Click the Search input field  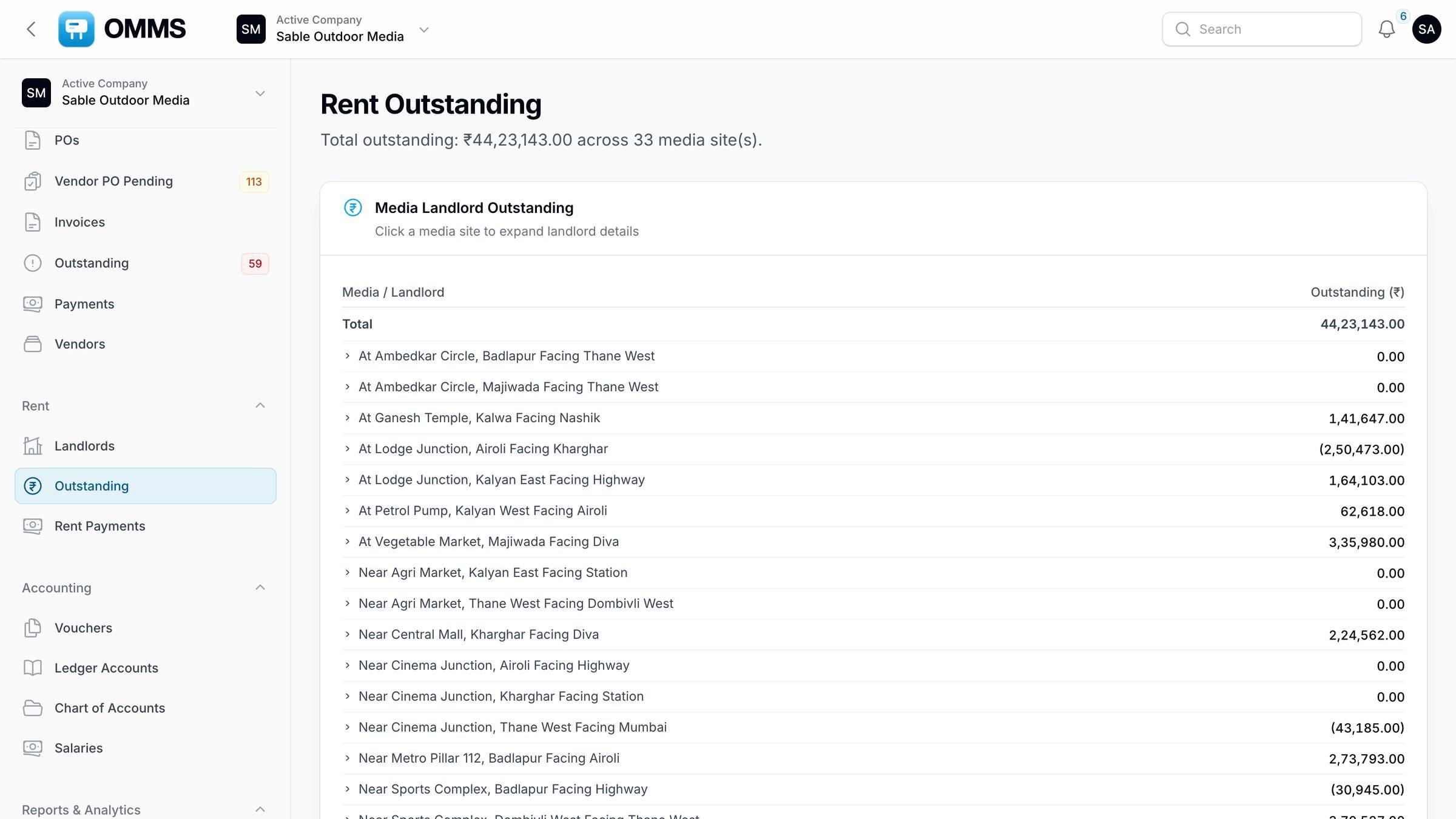pyautogui.click(x=1262, y=29)
